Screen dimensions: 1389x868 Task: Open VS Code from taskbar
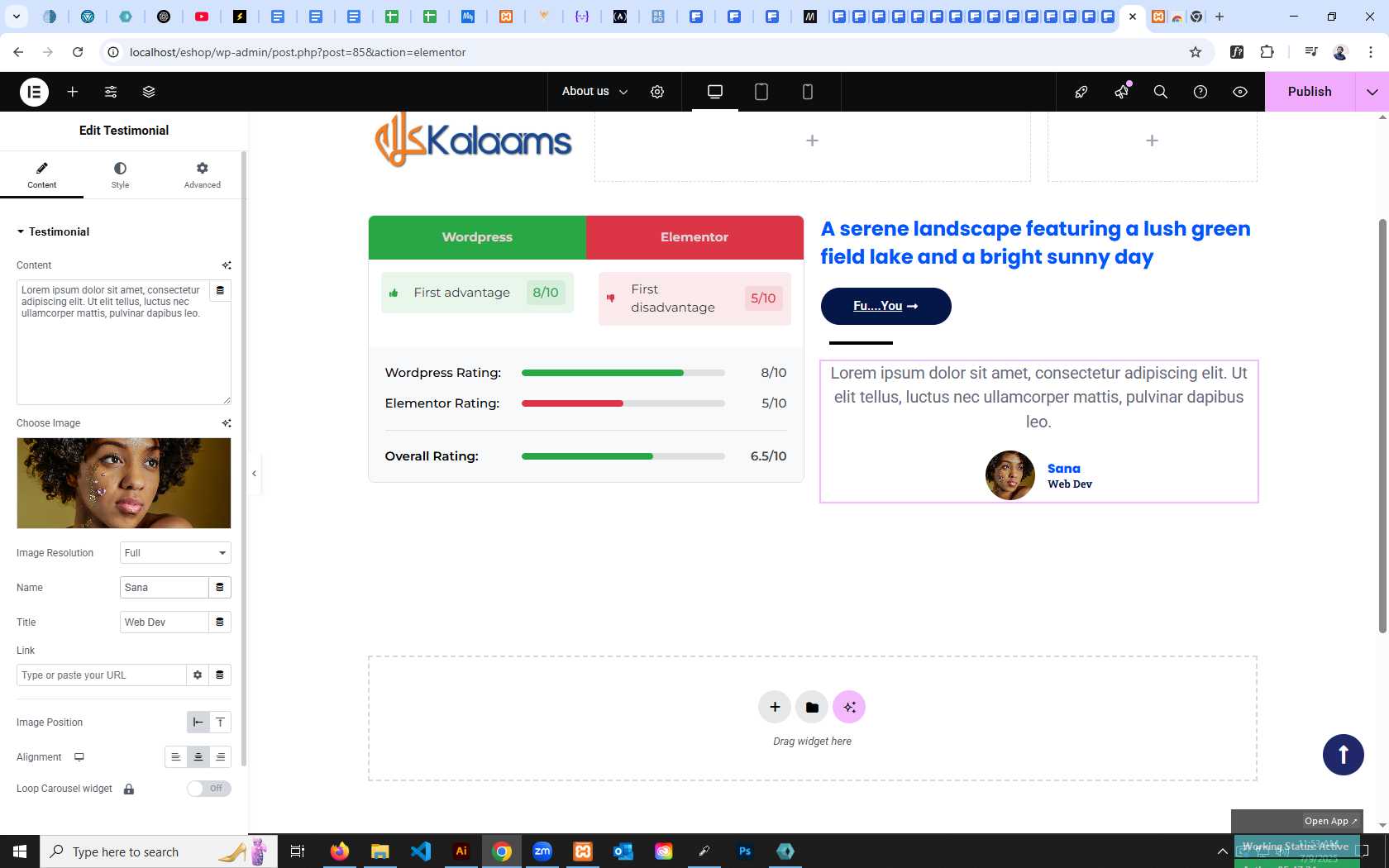coord(421,851)
